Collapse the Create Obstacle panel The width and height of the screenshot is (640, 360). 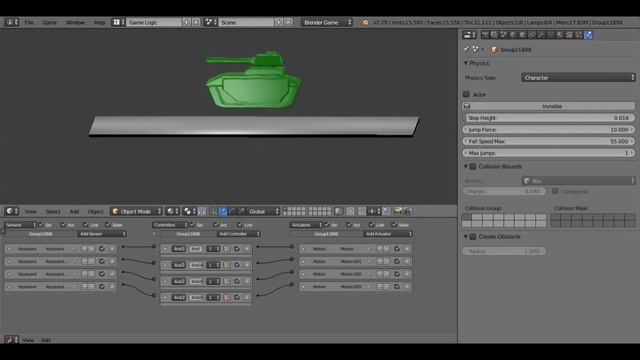click(x=466, y=237)
